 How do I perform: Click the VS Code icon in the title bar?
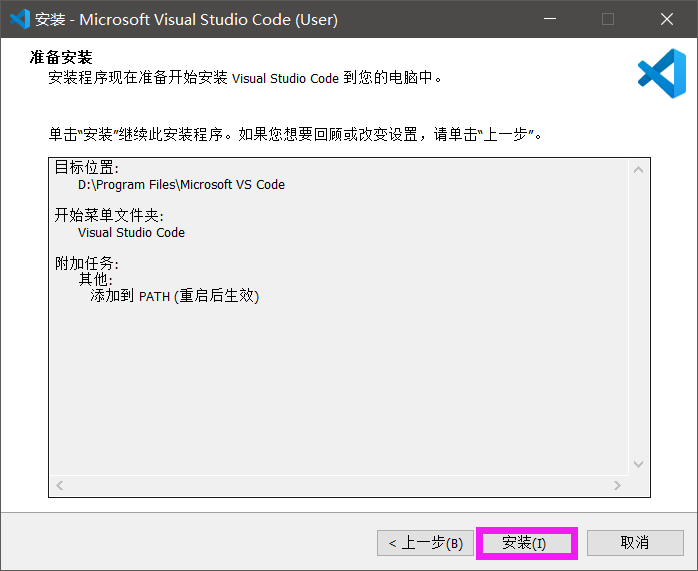(x=20, y=19)
